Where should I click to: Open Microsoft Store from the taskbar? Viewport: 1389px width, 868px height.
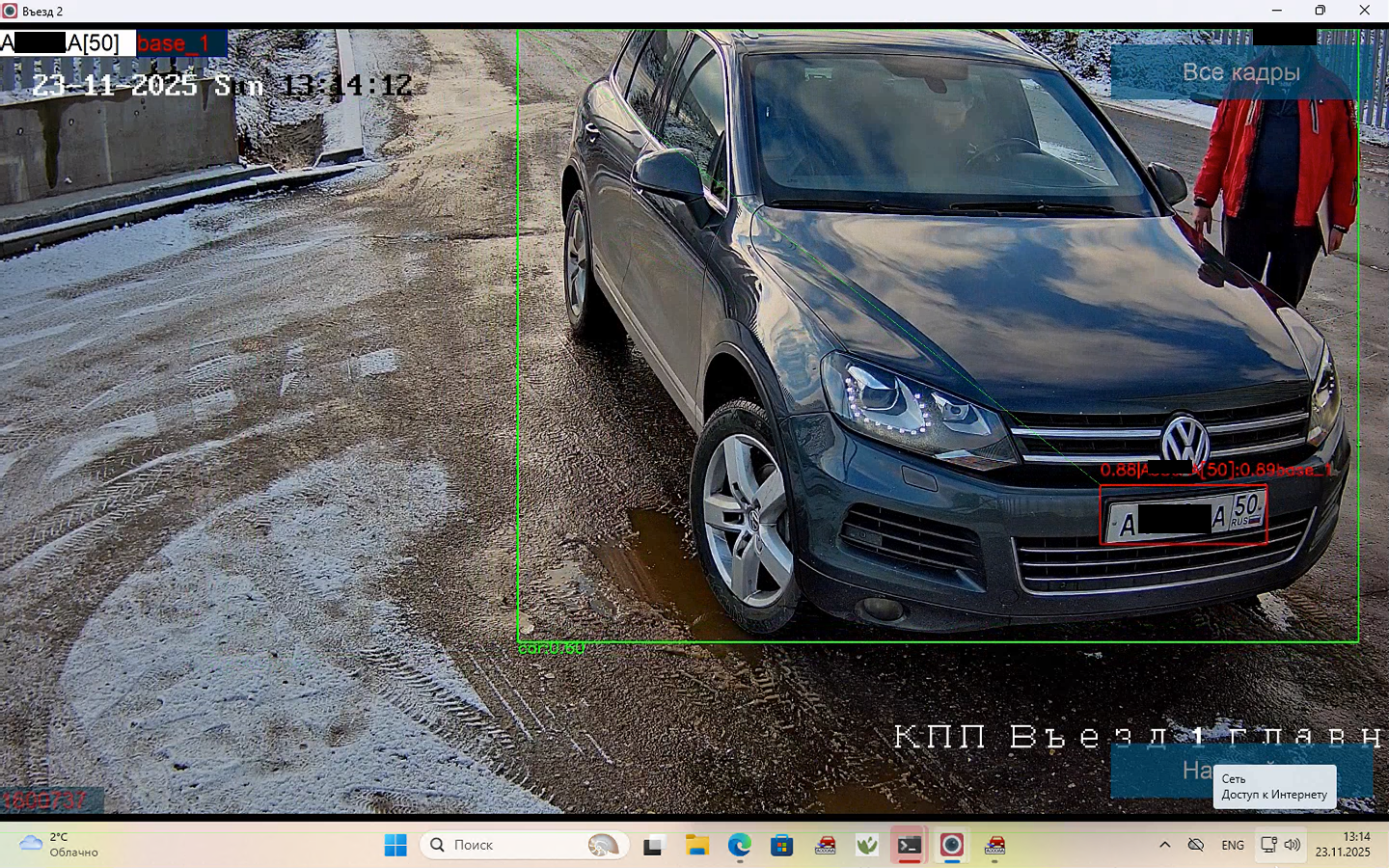coord(782,846)
